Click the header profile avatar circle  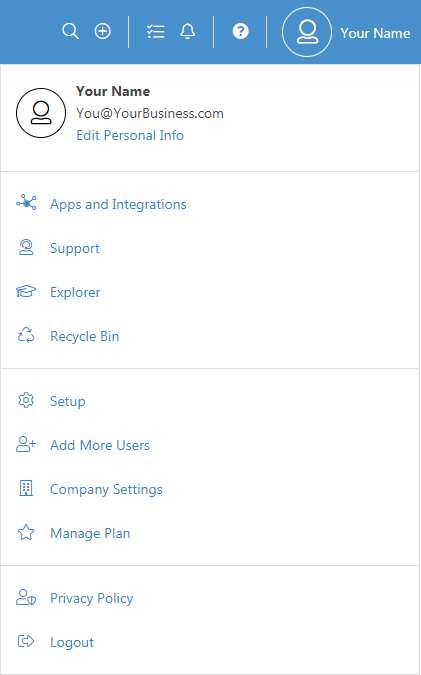point(307,32)
